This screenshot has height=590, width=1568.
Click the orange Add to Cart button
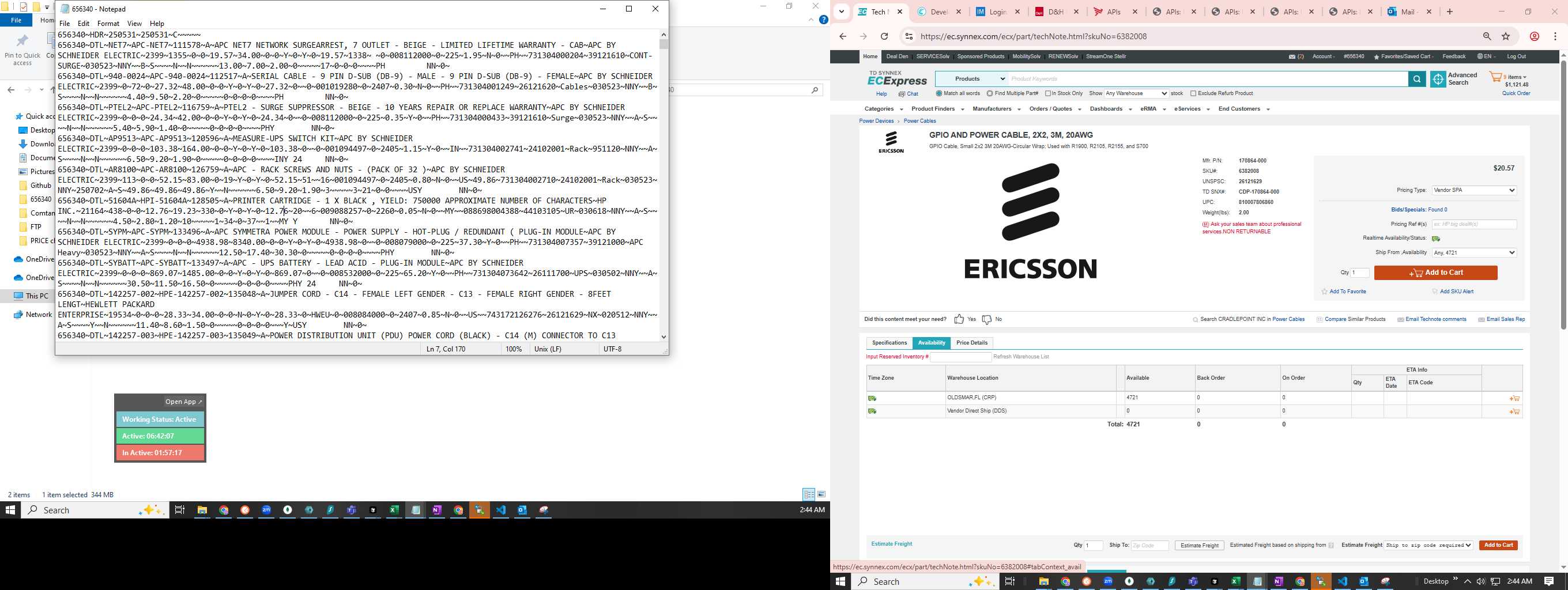1435,273
